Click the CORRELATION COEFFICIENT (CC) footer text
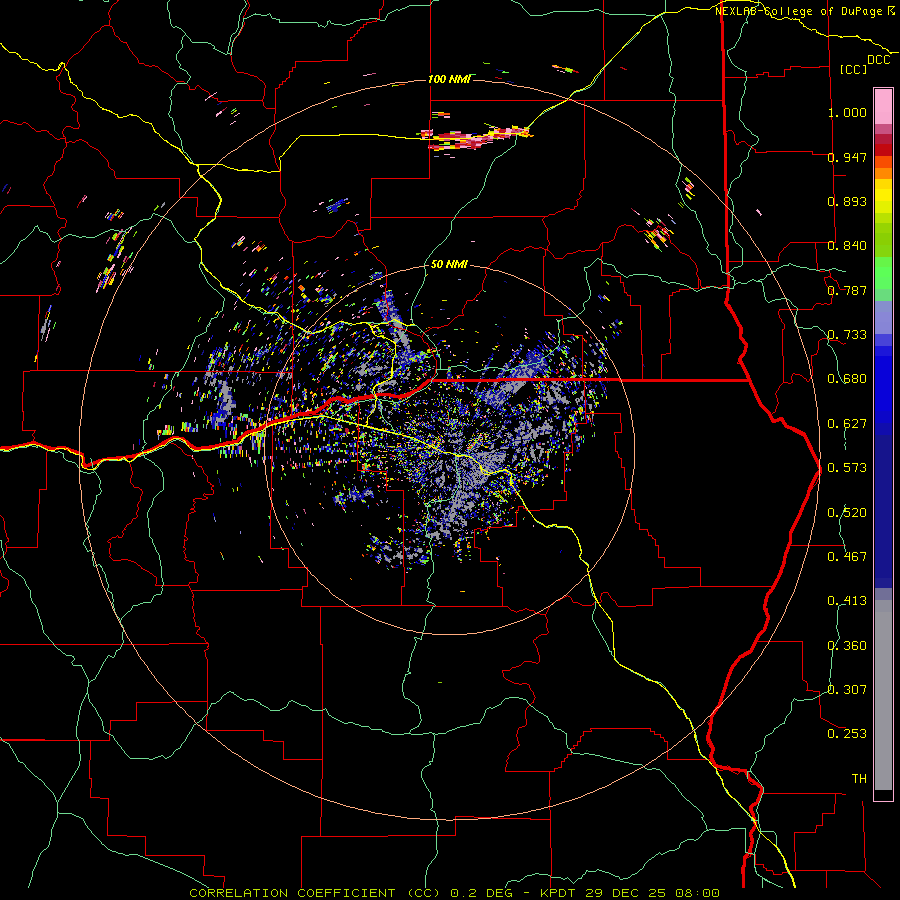The image size is (900, 900). coord(315,893)
